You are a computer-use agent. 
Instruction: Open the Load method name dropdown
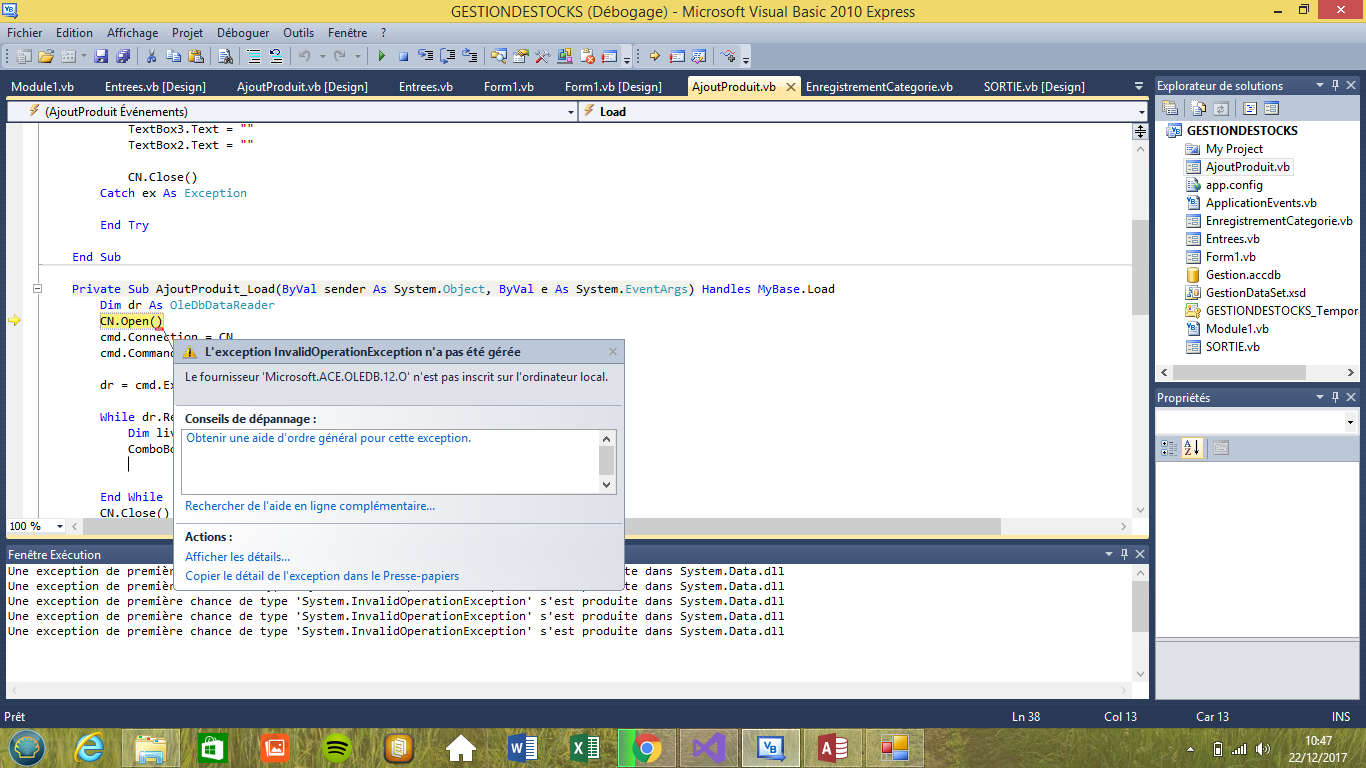click(x=1141, y=112)
